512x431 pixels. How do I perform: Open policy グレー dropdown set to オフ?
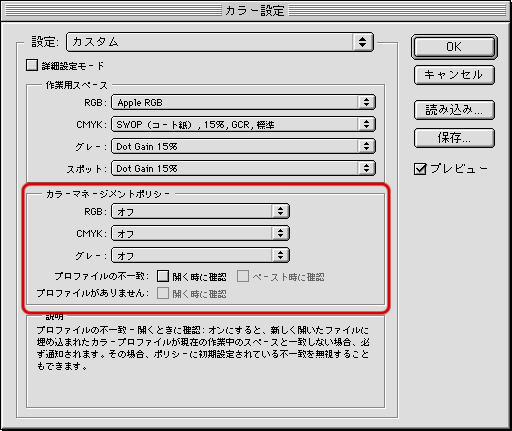[x=200, y=255]
